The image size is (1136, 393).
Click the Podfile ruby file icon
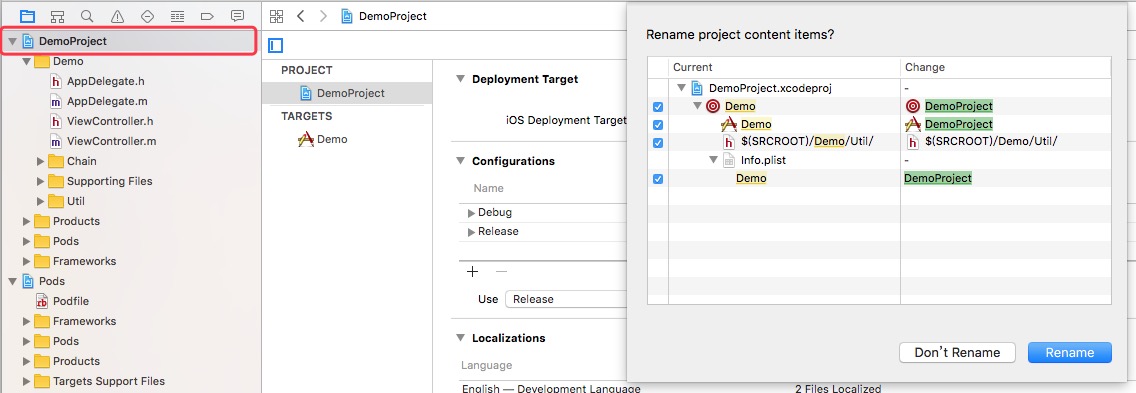coord(42,301)
